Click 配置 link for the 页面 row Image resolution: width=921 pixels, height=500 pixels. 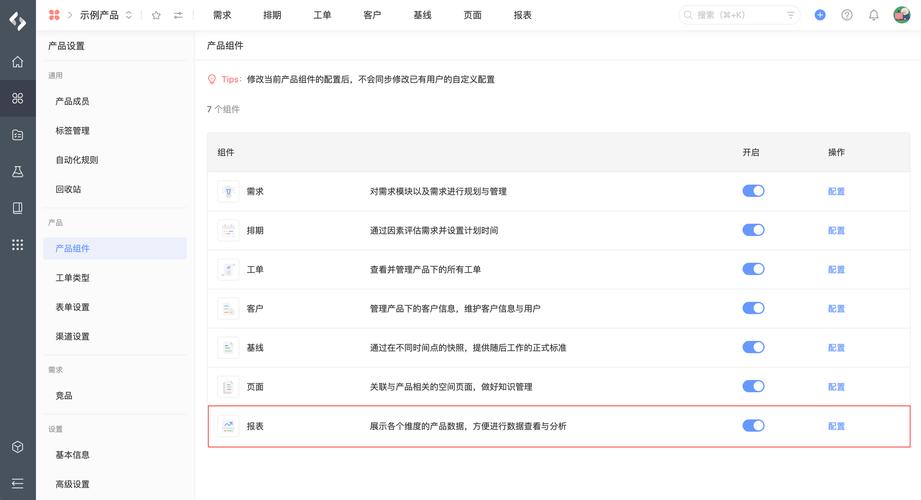click(x=836, y=387)
